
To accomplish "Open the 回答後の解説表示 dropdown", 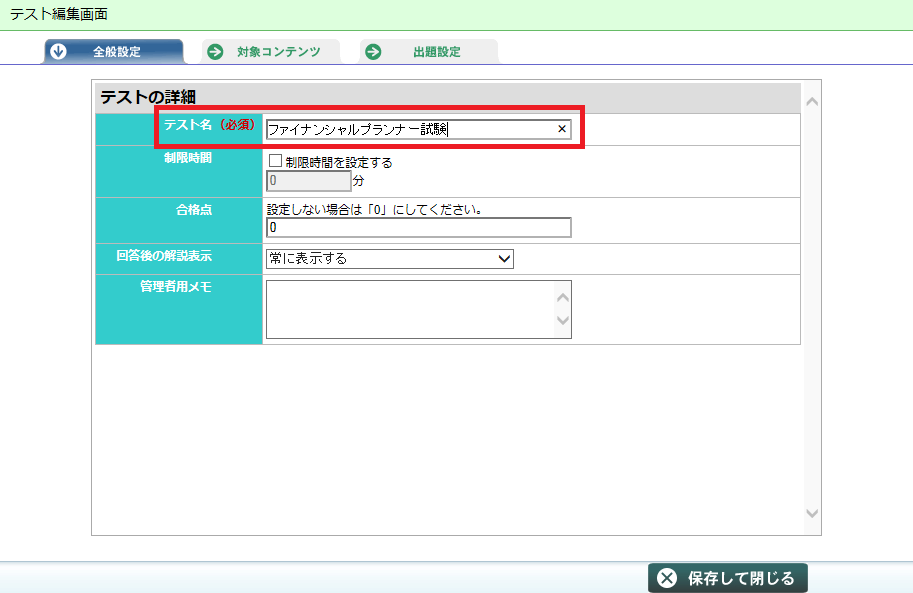I will point(390,259).
